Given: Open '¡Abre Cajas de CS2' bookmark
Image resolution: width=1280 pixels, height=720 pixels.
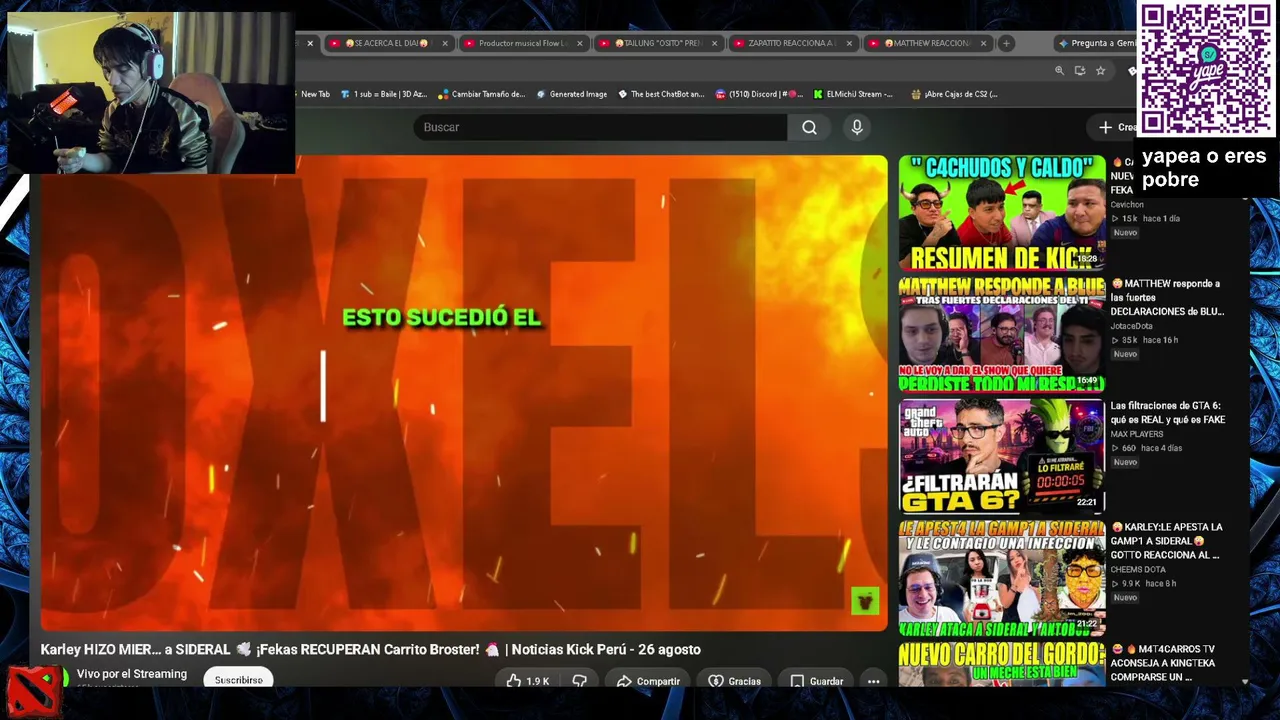Looking at the screenshot, I should click(955, 94).
